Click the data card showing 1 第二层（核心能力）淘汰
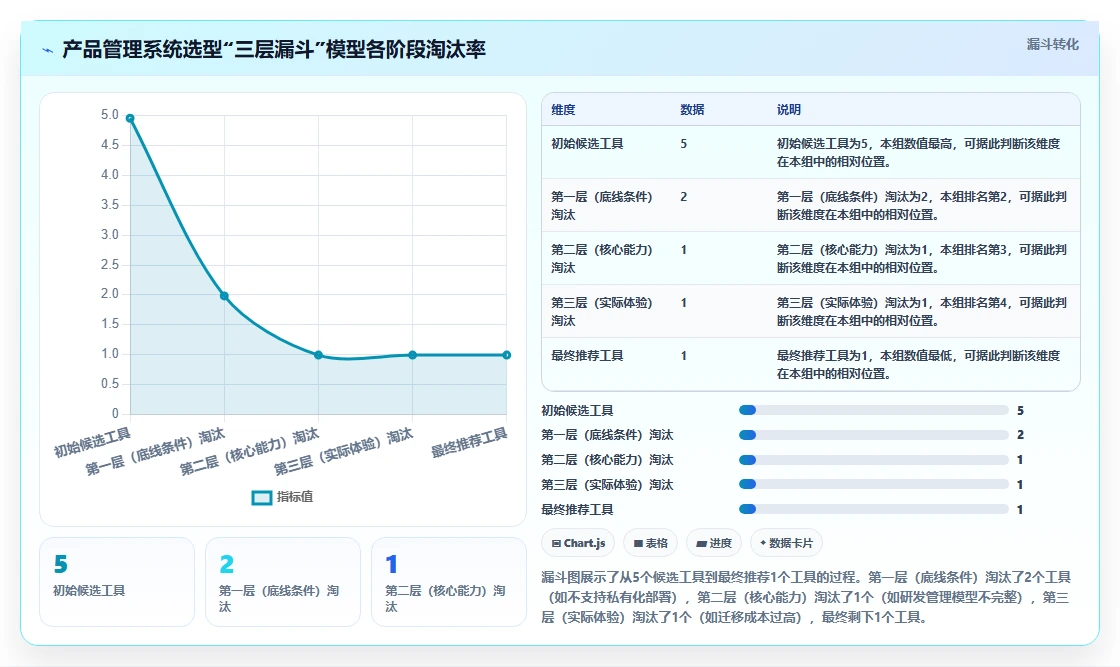Screen dimensions: 1120x667 point(449,582)
